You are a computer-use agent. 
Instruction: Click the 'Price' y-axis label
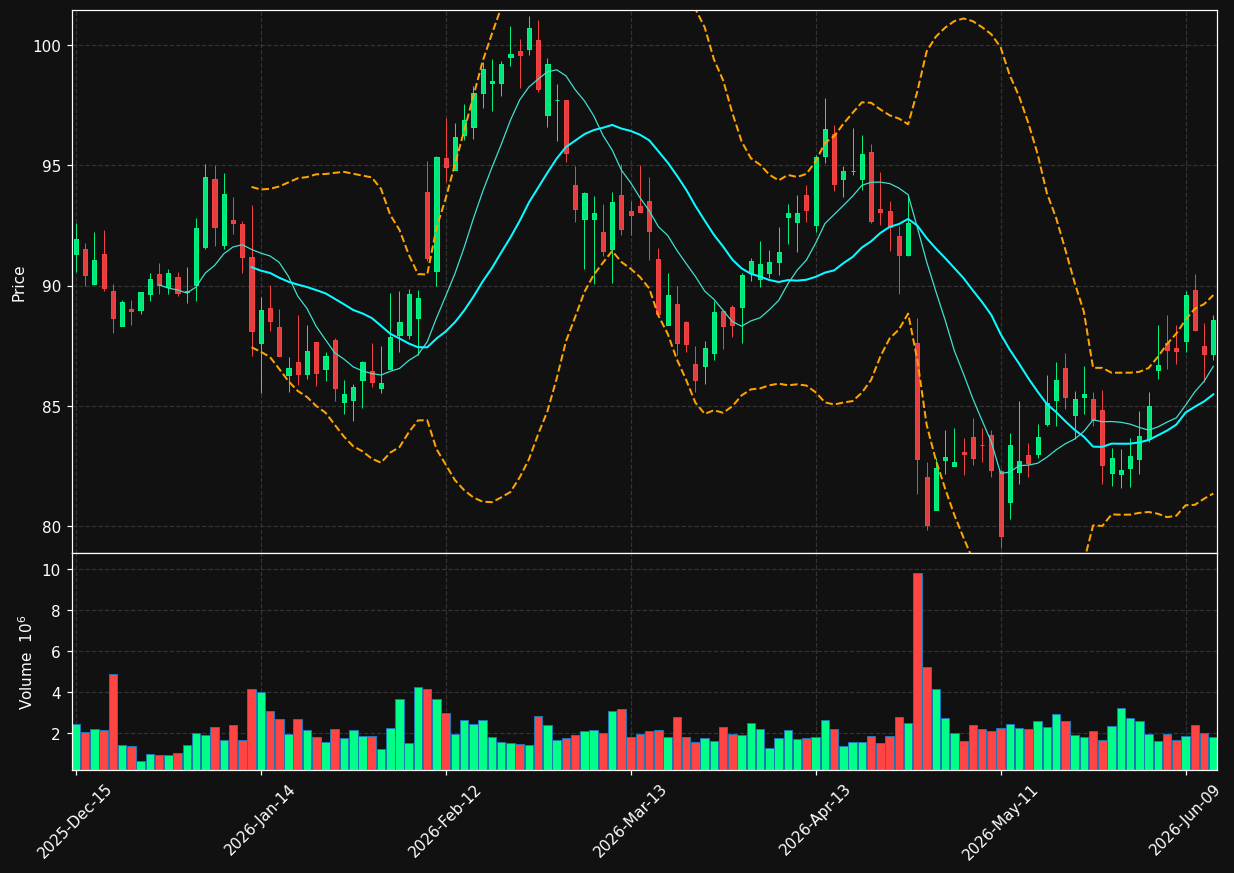pyautogui.click(x=19, y=283)
